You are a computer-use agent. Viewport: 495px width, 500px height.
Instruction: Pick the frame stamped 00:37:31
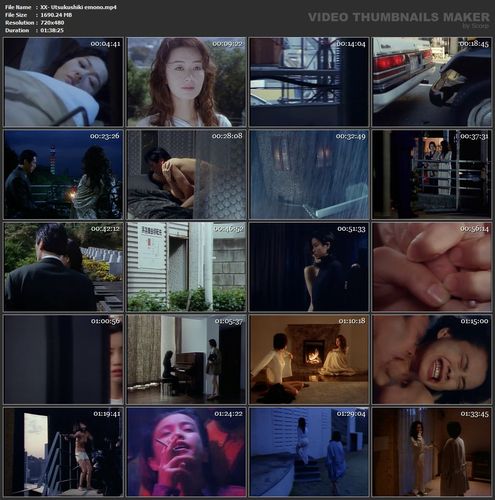(432, 174)
